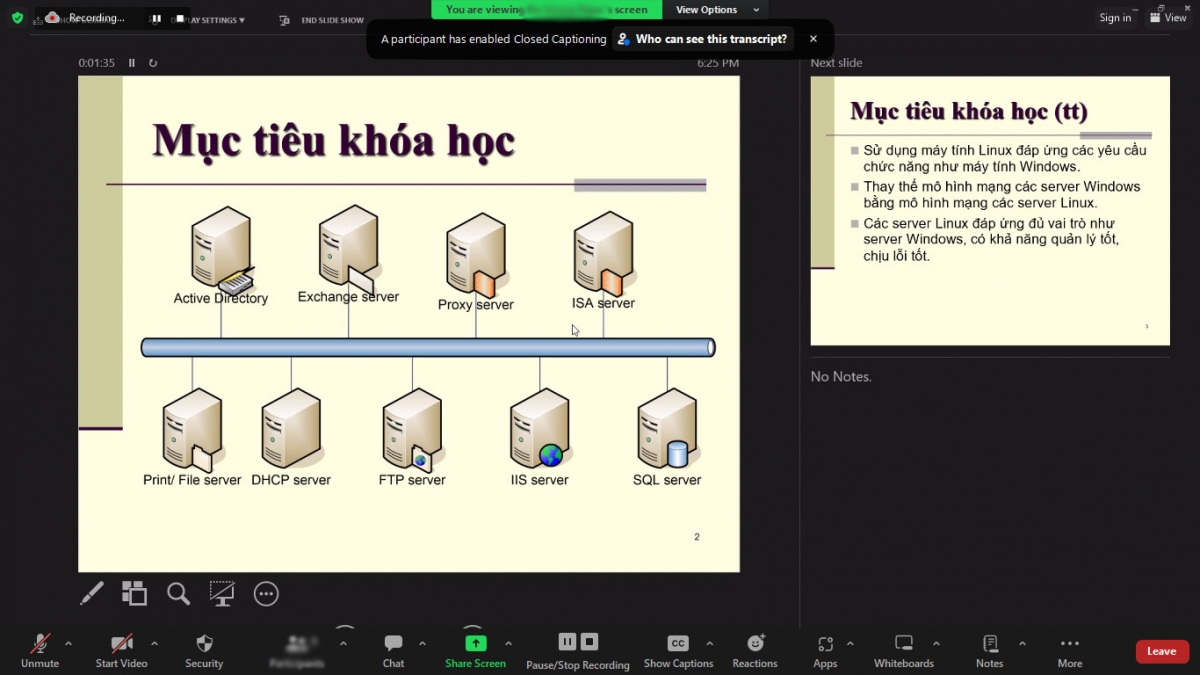Viewport: 1200px width, 675px height.
Task: Click the Proxy server image on slide
Action: 475,256
